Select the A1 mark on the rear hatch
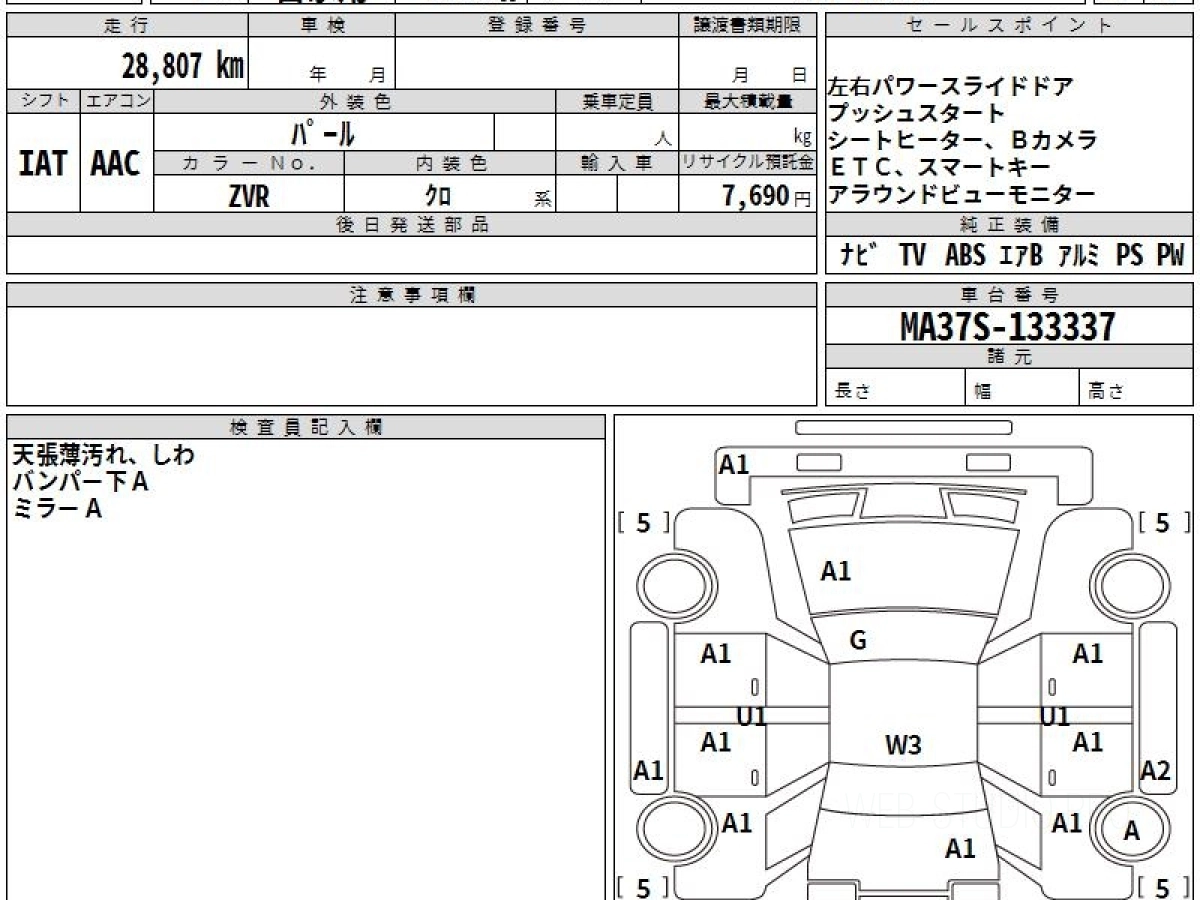This screenshot has height=900, width=1200. (x=960, y=848)
